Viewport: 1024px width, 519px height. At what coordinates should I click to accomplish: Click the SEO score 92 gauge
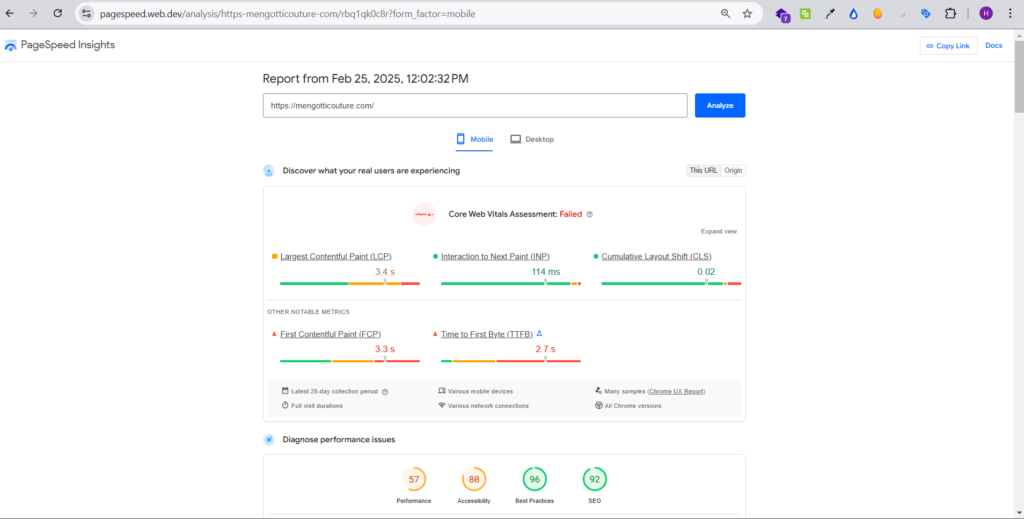pos(594,479)
